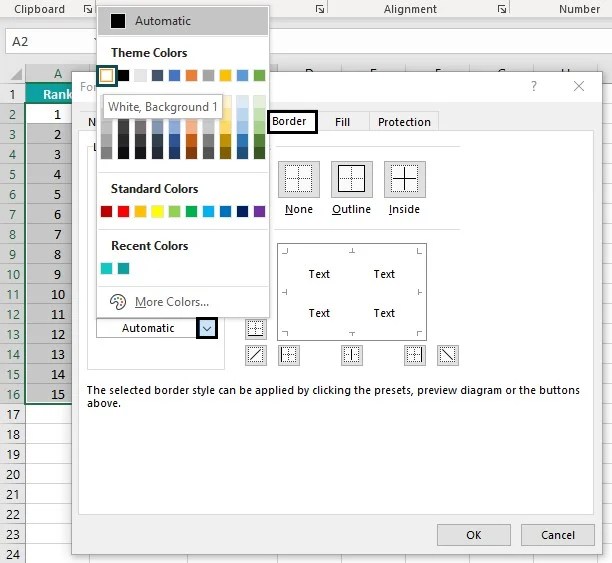Click the bottom border button

[x=256, y=329]
